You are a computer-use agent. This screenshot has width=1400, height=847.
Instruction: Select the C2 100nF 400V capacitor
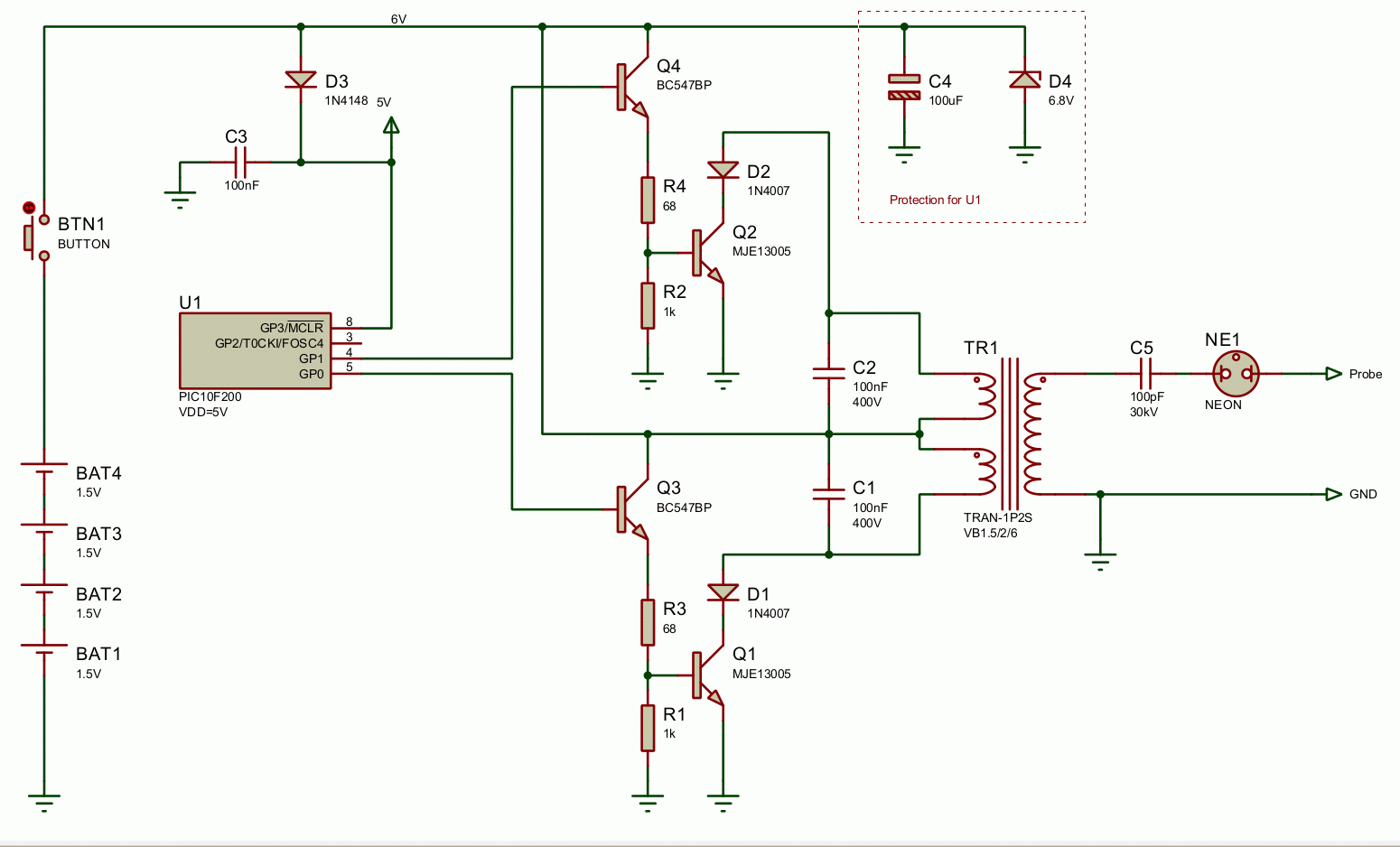(x=829, y=373)
